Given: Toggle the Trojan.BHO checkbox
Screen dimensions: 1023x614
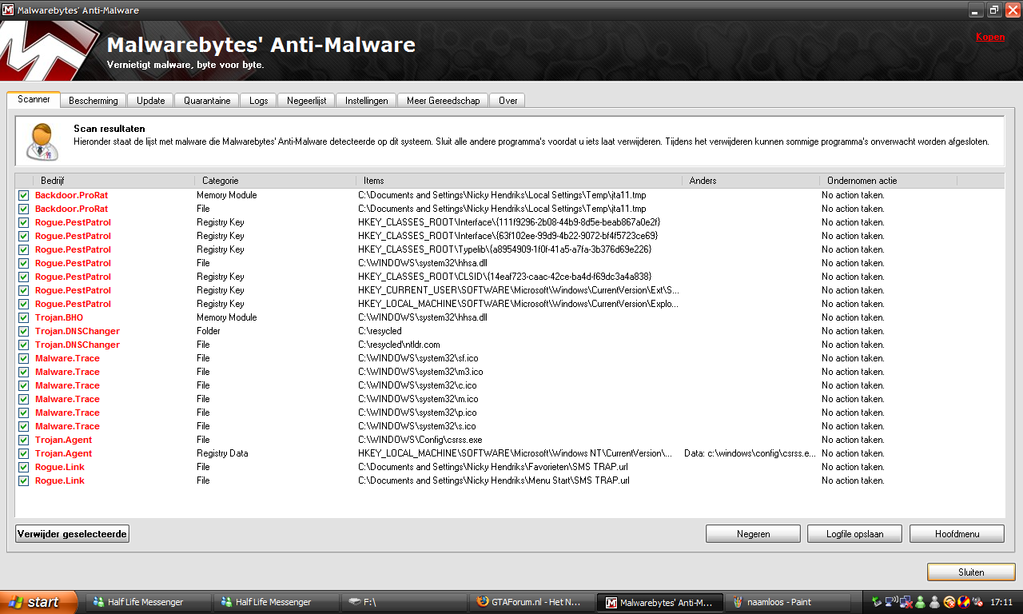Looking at the screenshot, I should pos(23,318).
